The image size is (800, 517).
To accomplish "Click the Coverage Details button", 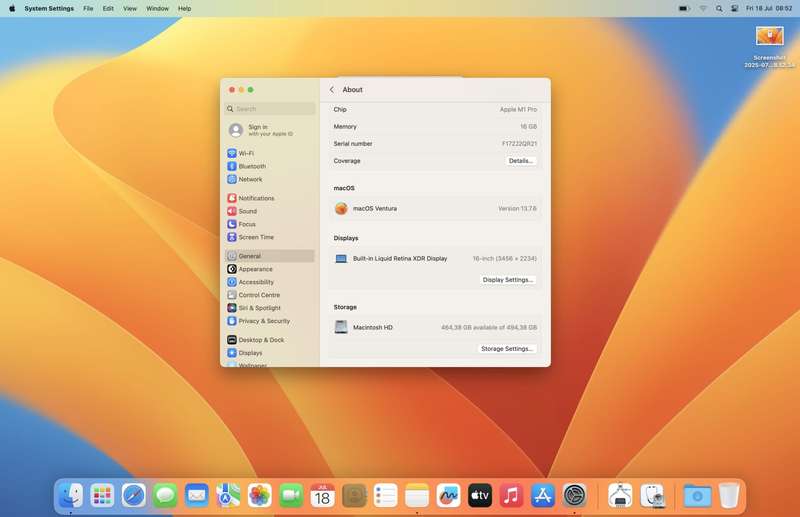I will (x=520, y=161).
